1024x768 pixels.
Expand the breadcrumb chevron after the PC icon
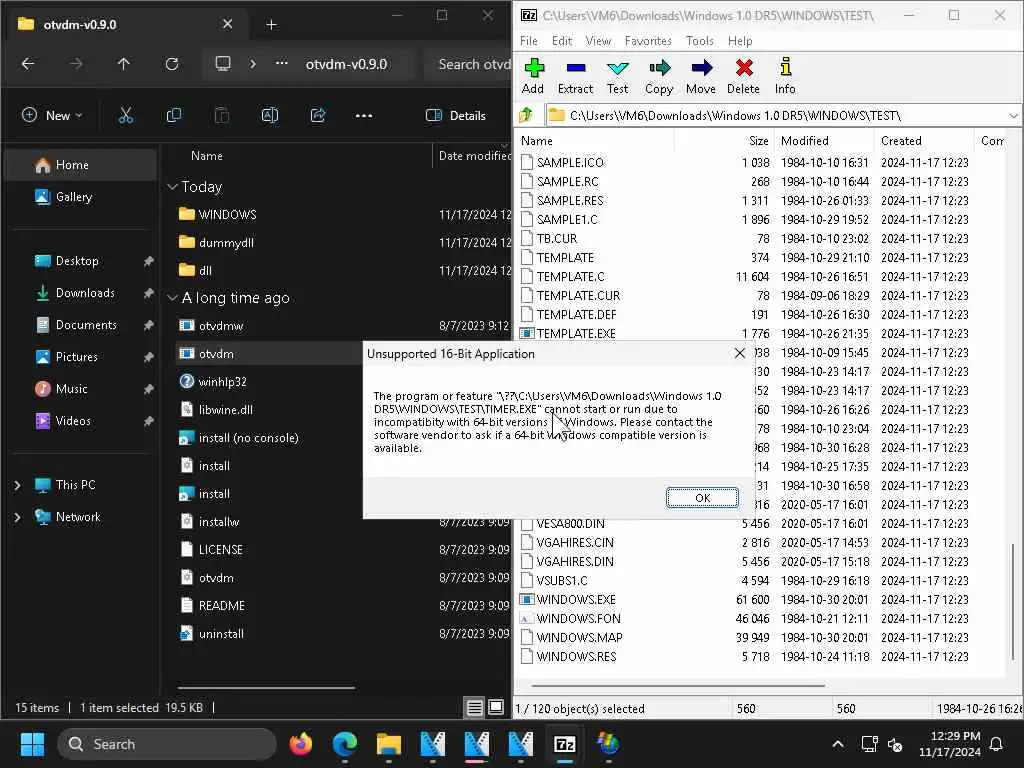coord(253,64)
